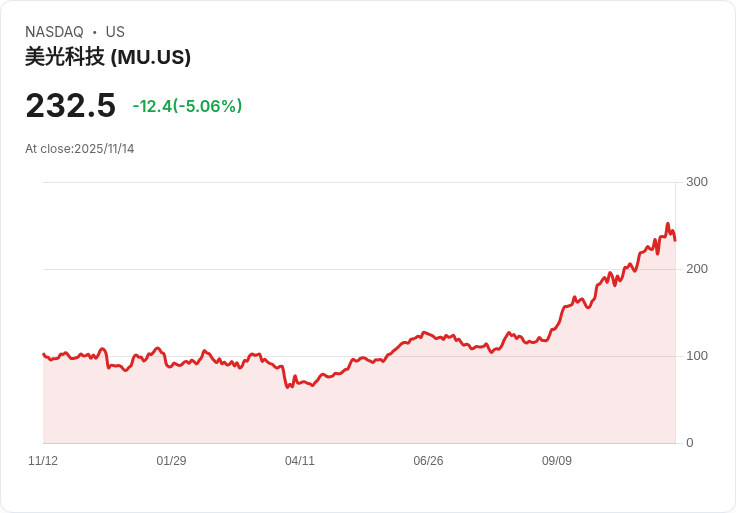The width and height of the screenshot is (736, 513).
Task: Click the late June local peak on the price line
Action: (424, 332)
